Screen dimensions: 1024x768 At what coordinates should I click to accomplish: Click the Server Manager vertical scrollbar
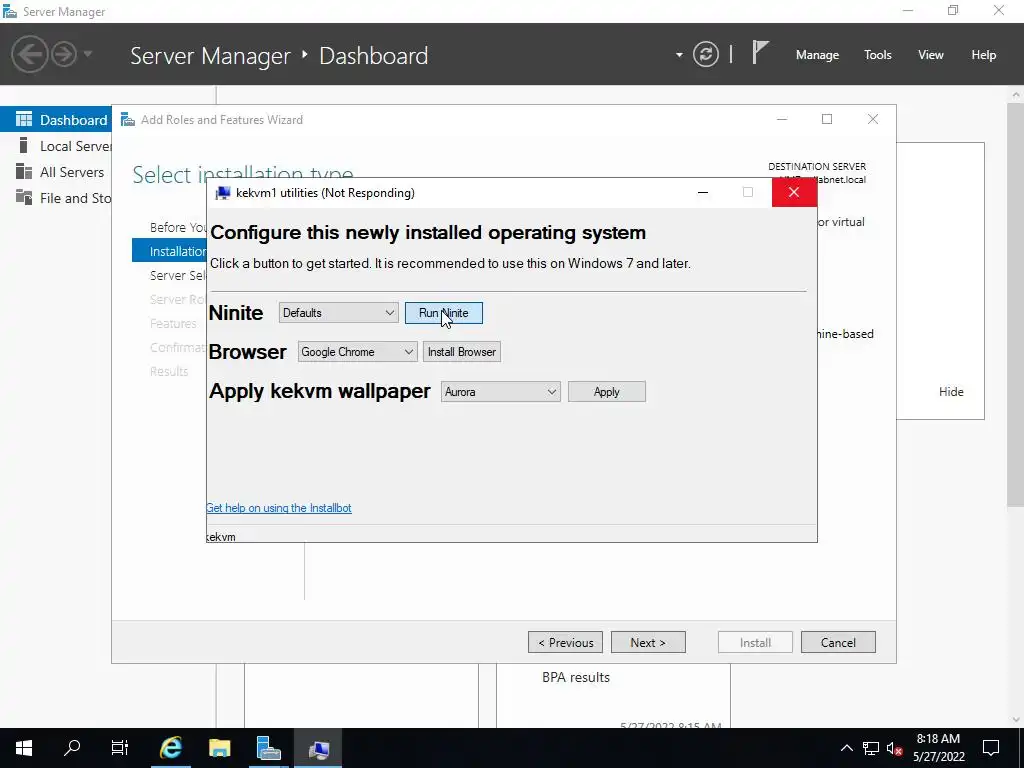[x=1016, y=304]
